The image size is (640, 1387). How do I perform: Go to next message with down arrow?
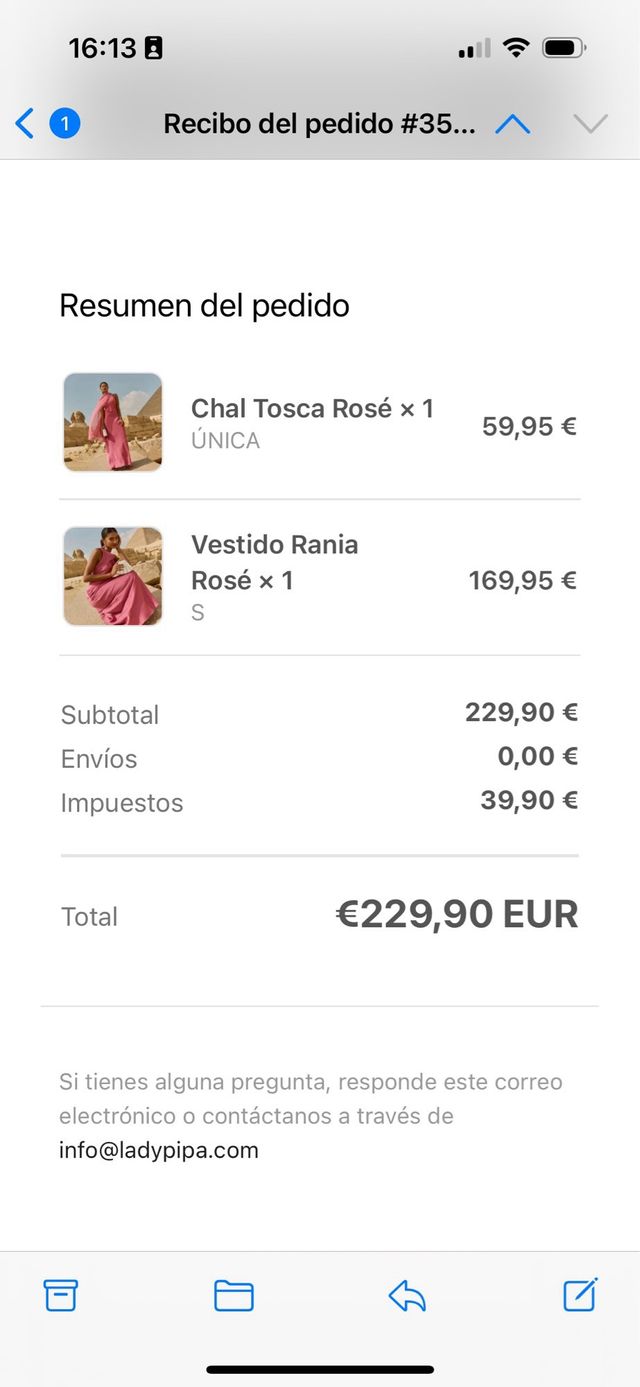tap(590, 124)
